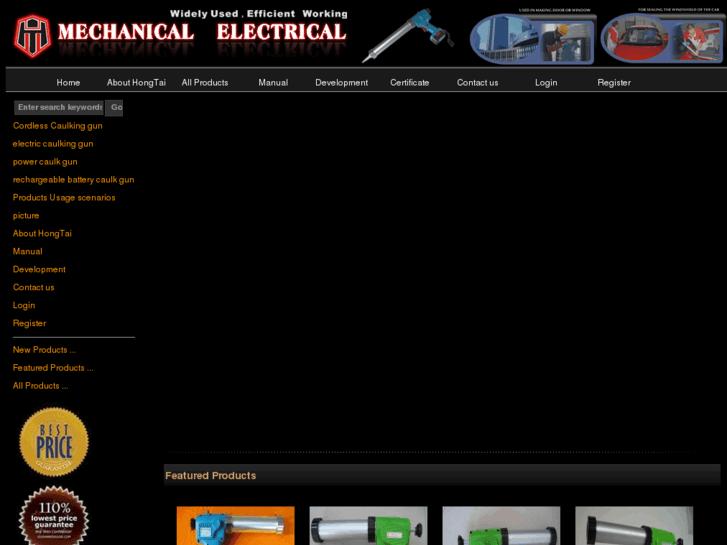
Task: Open the power caulk gun category
Action: [45, 162]
